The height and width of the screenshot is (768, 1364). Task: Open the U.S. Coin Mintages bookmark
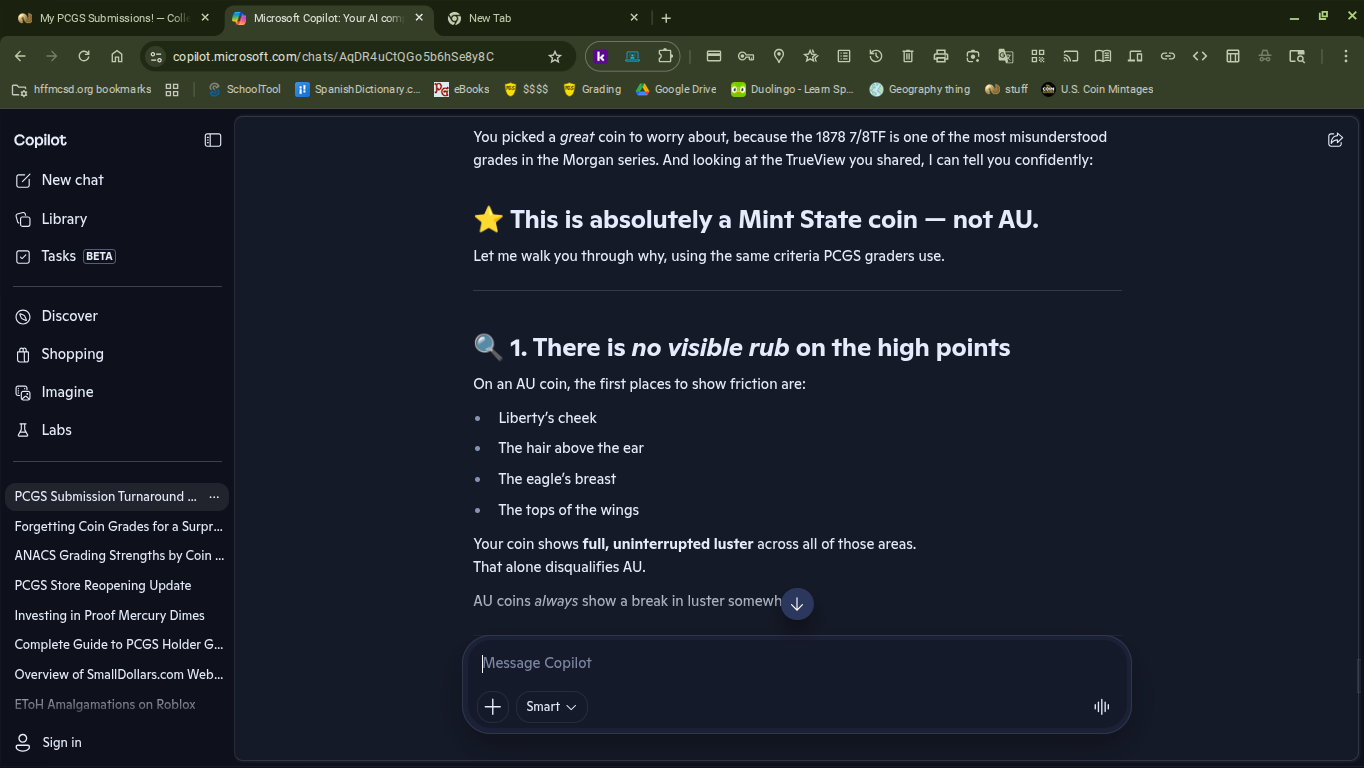[1097, 89]
